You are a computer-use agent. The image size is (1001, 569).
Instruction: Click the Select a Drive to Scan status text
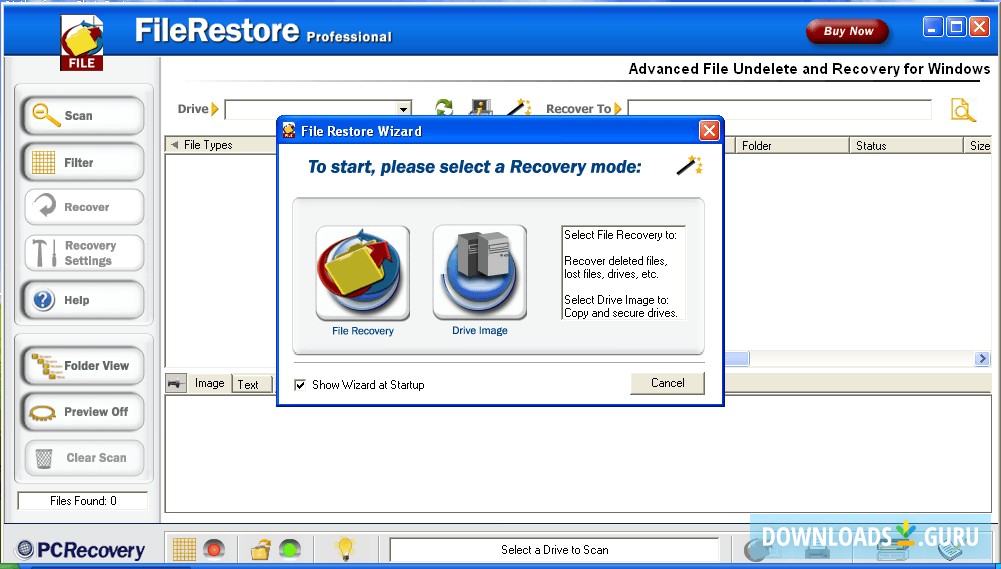pos(554,550)
